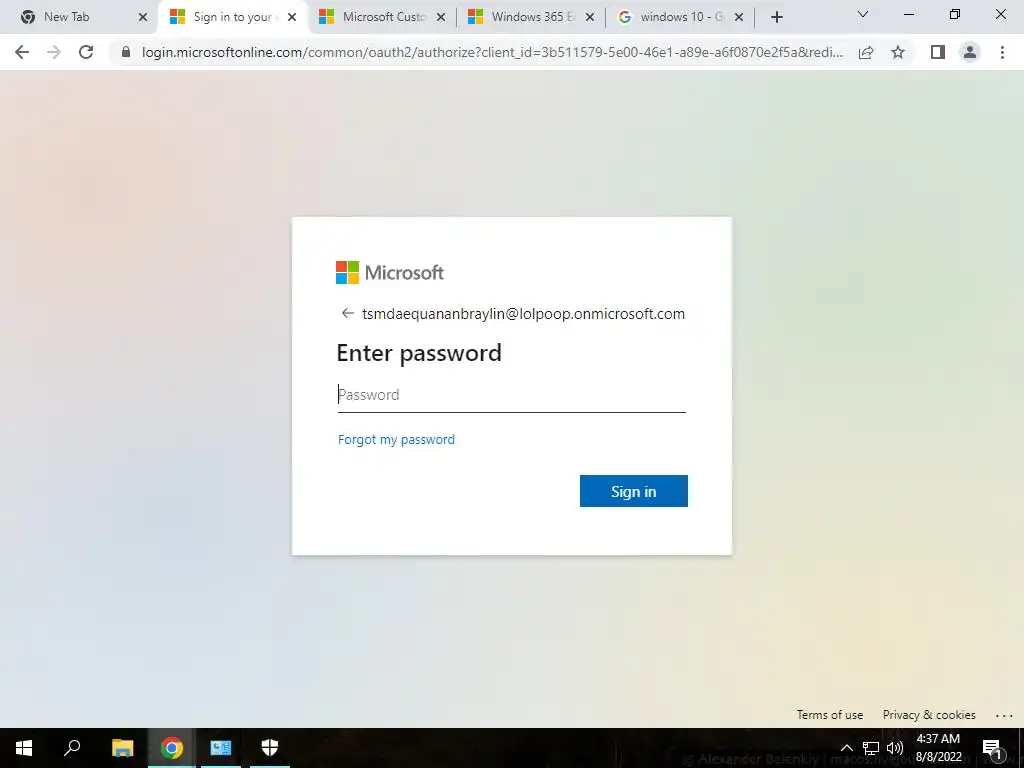Open File Explorer from the taskbar
The image size is (1024, 768).
tap(122, 747)
